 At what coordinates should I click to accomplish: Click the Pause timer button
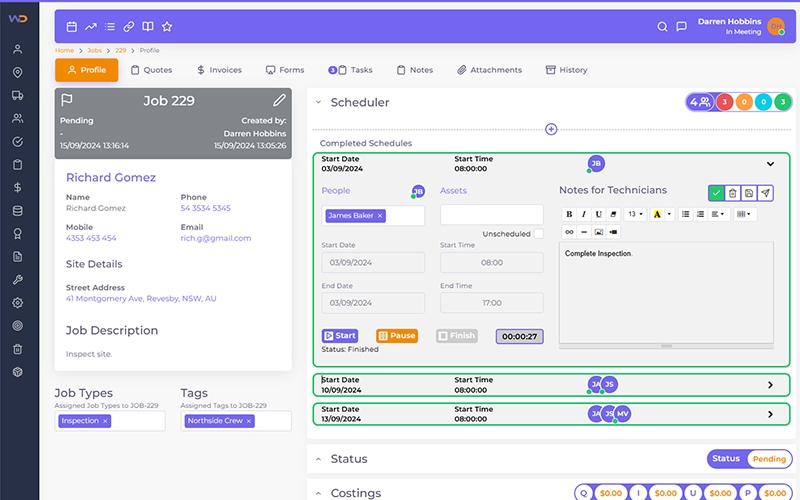point(397,336)
